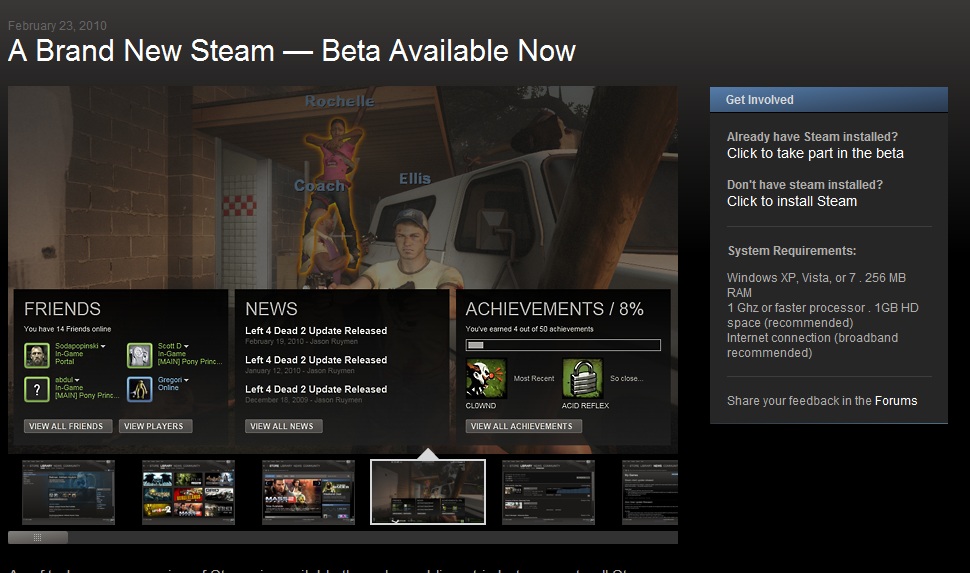Click the Ellis character label
Image resolution: width=970 pixels, height=573 pixels.
click(x=414, y=179)
